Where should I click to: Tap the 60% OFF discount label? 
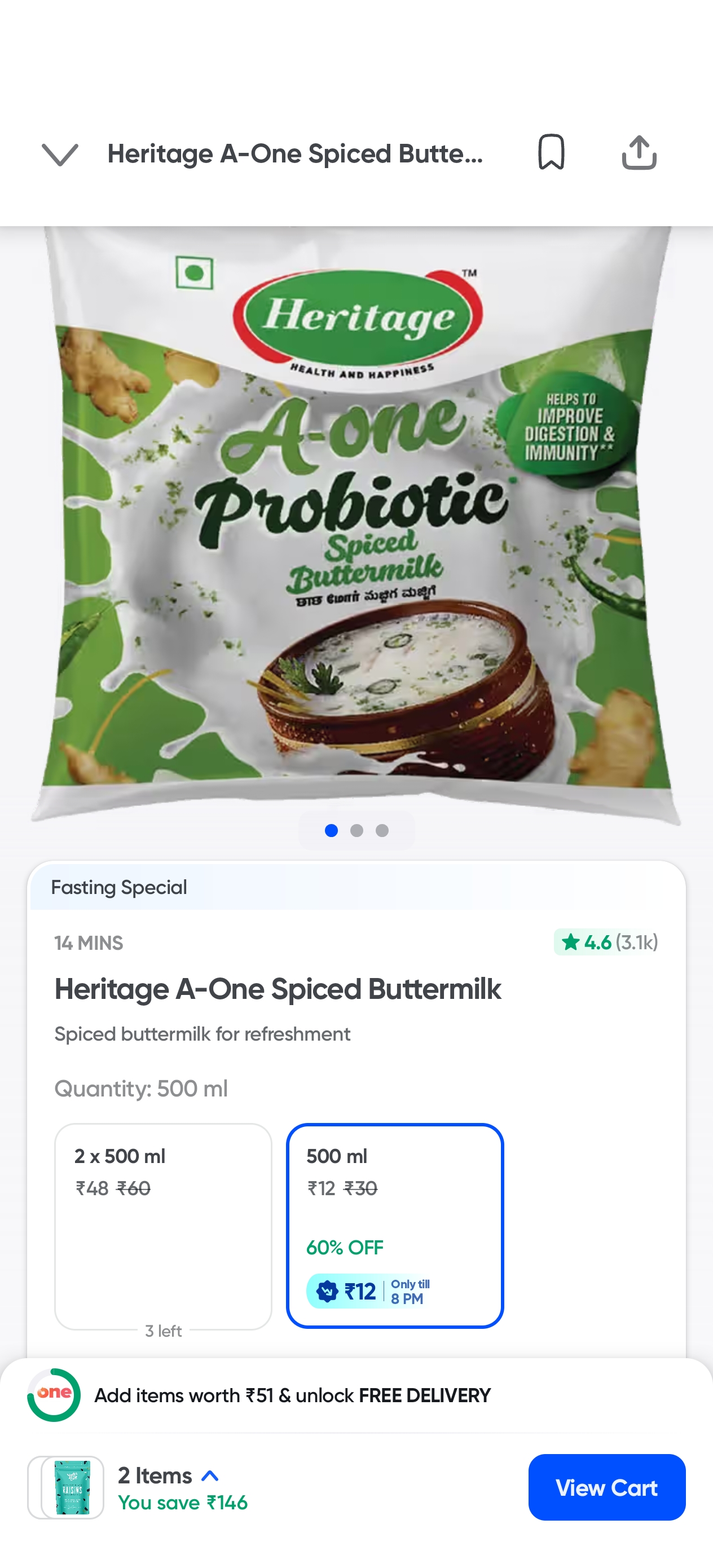[x=345, y=1247]
